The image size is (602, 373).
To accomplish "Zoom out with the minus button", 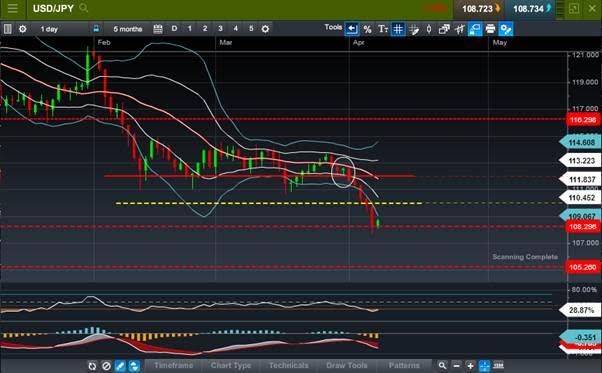I will (x=456, y=366).
